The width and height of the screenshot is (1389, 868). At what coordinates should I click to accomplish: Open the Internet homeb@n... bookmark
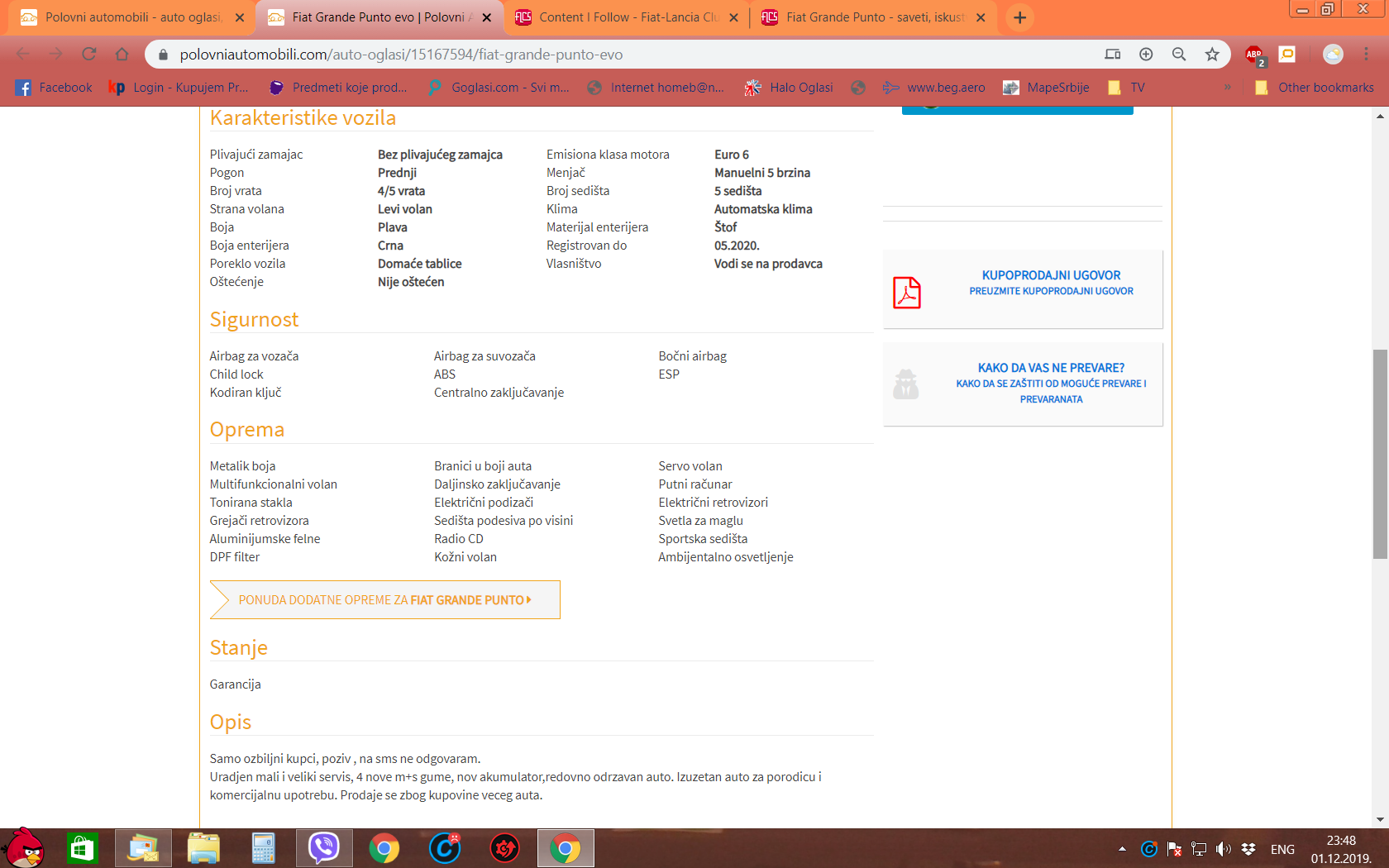[656, 87]
